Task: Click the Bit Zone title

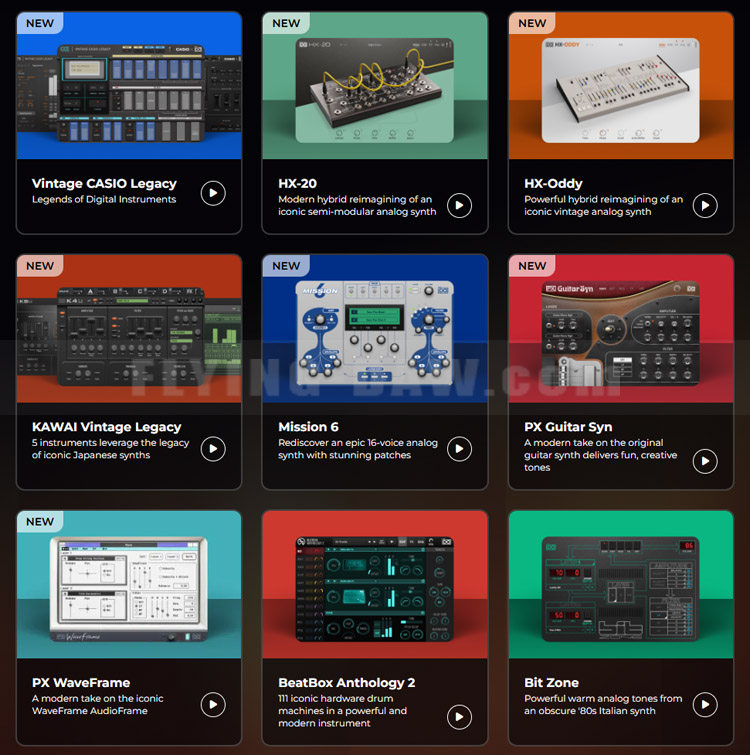Action: pos(551,683)
